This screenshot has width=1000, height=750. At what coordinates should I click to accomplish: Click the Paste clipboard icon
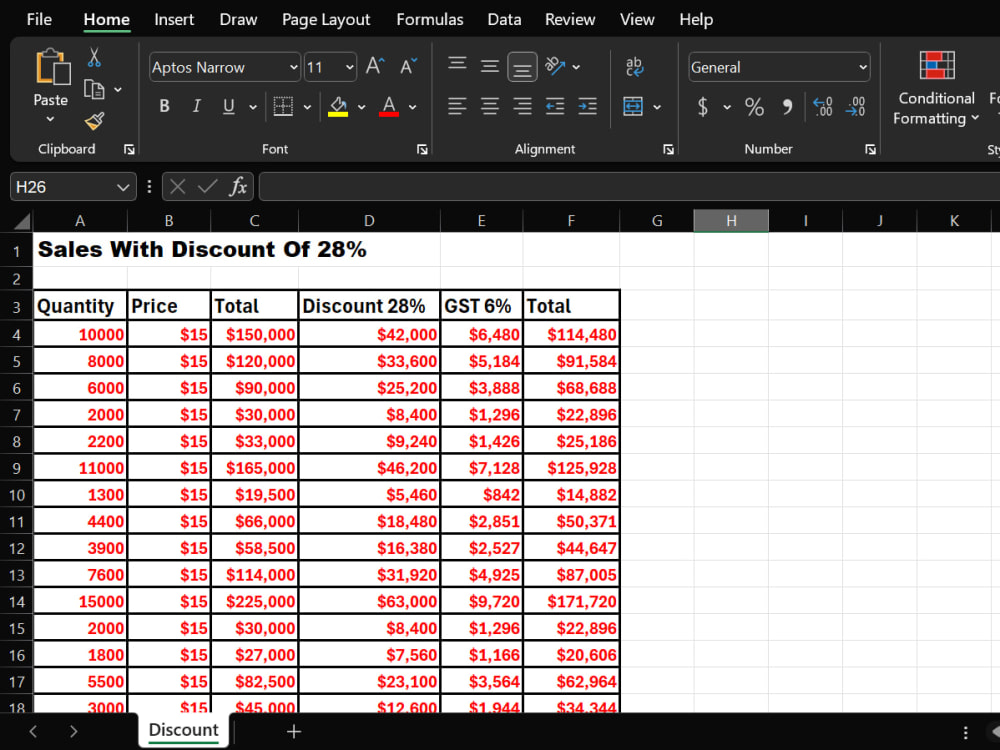[52, 66]
